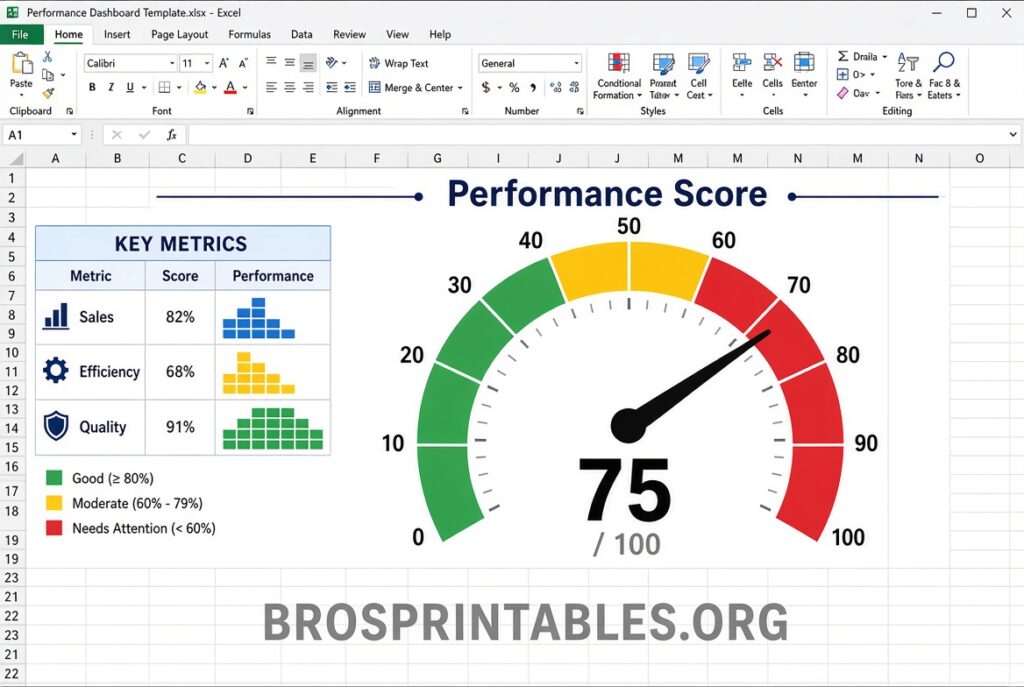Image resolution: width=1024 pixels, height=687 pixels.
Task: Click the Sales score 82% cell
Action: (x=180, y=317)
